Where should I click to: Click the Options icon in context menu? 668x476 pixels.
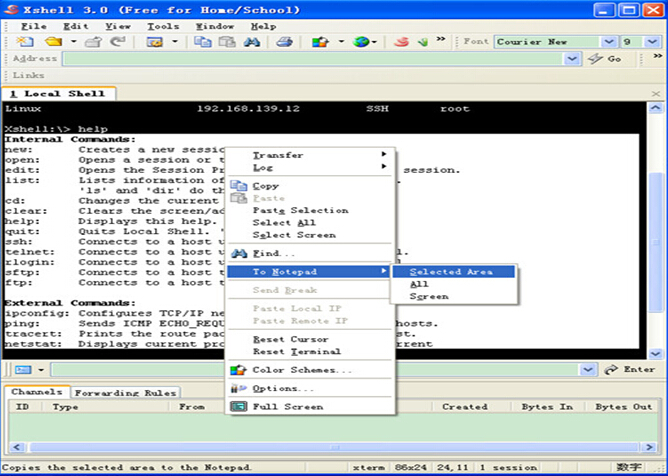click(x=239, y=388)
